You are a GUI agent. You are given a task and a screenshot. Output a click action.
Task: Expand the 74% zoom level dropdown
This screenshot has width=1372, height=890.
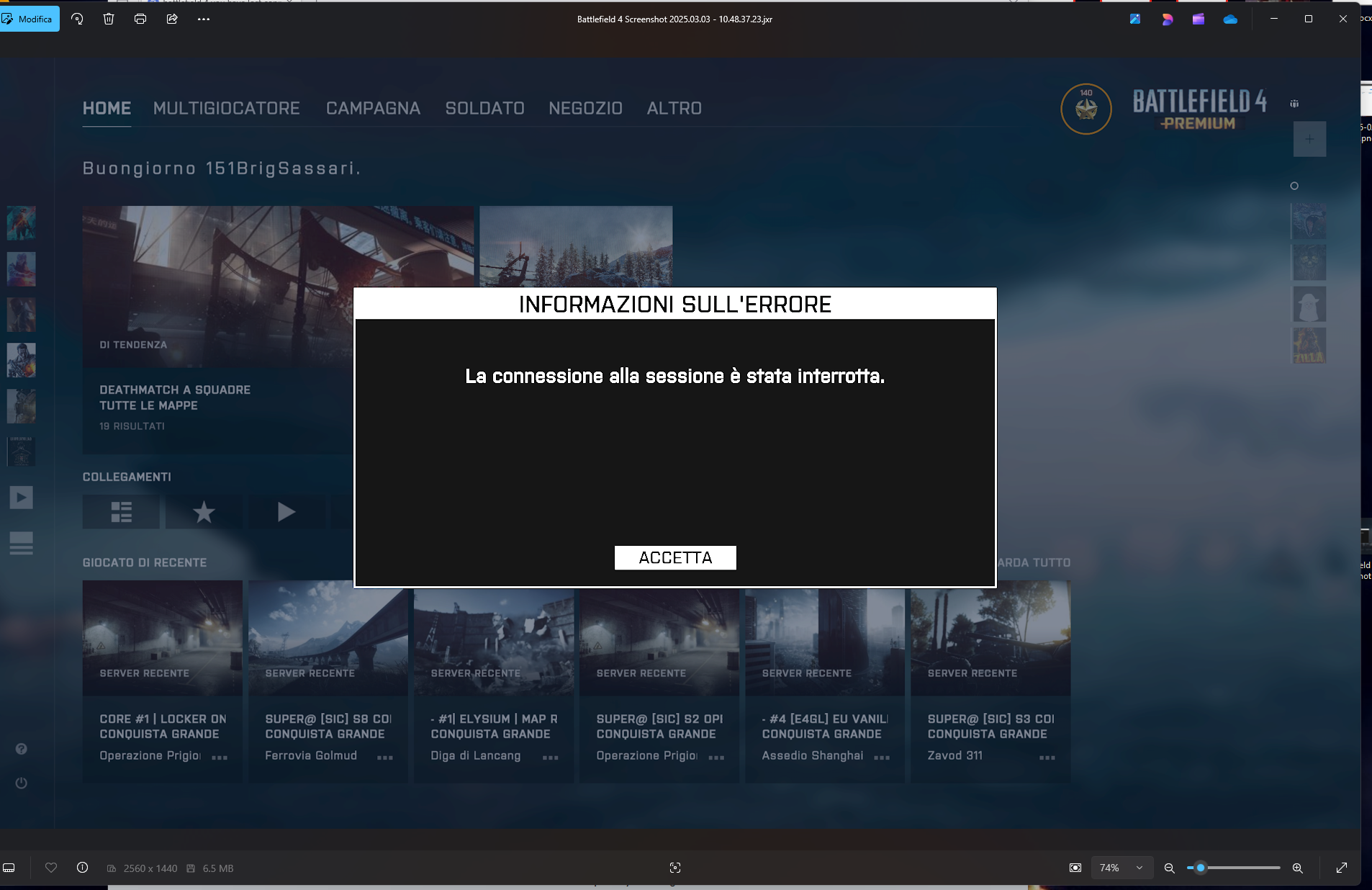[1139, 868]
